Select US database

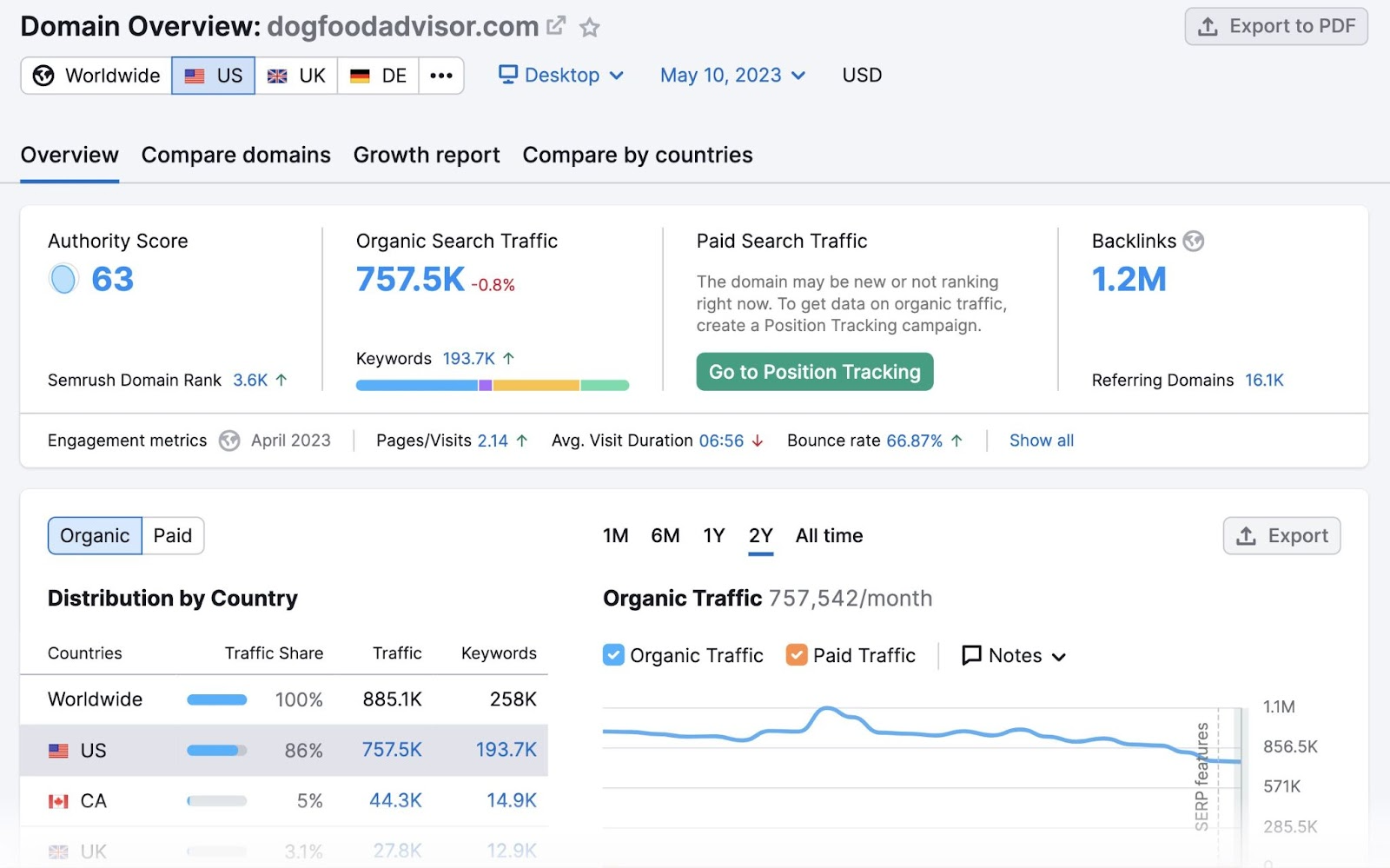click(214, 76)
